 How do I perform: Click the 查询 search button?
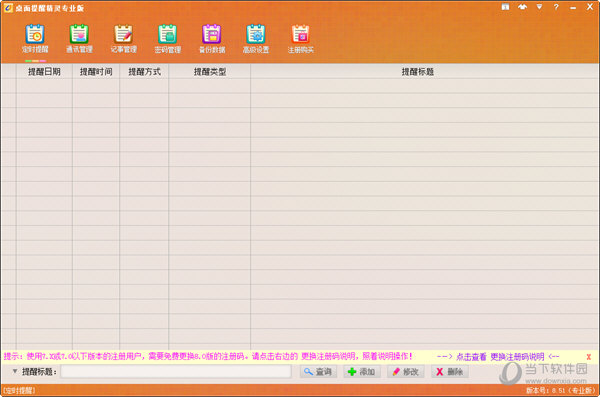pyautogui.click(x=318, y=372)
